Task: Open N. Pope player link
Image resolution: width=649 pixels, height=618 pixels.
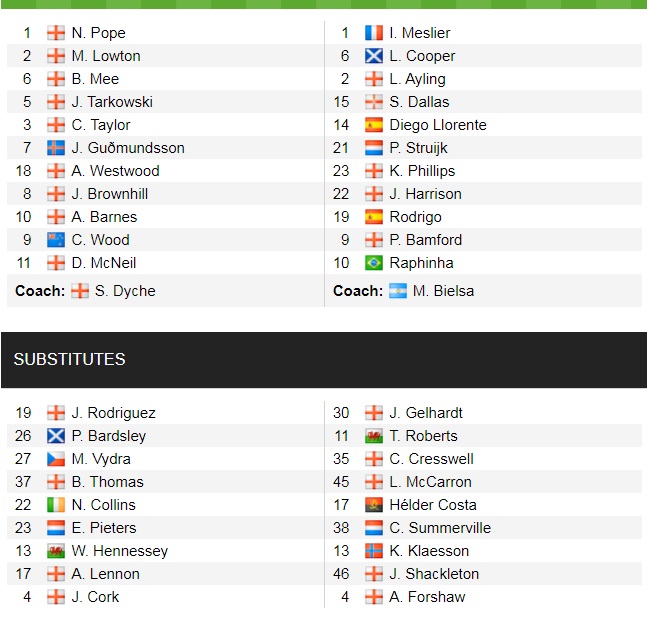Action: coord(99,33)
